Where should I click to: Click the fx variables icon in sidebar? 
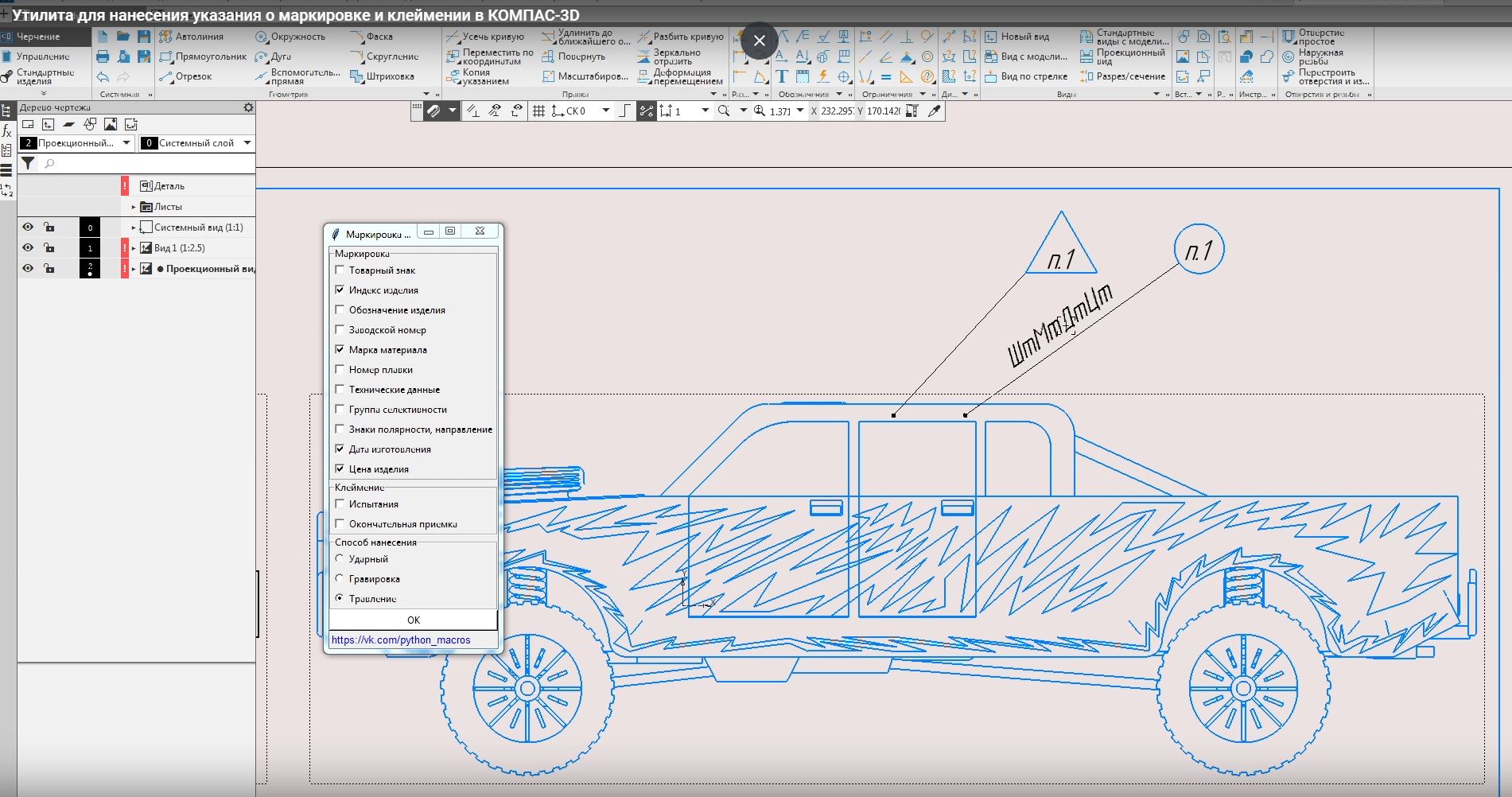tap(7, 130)
